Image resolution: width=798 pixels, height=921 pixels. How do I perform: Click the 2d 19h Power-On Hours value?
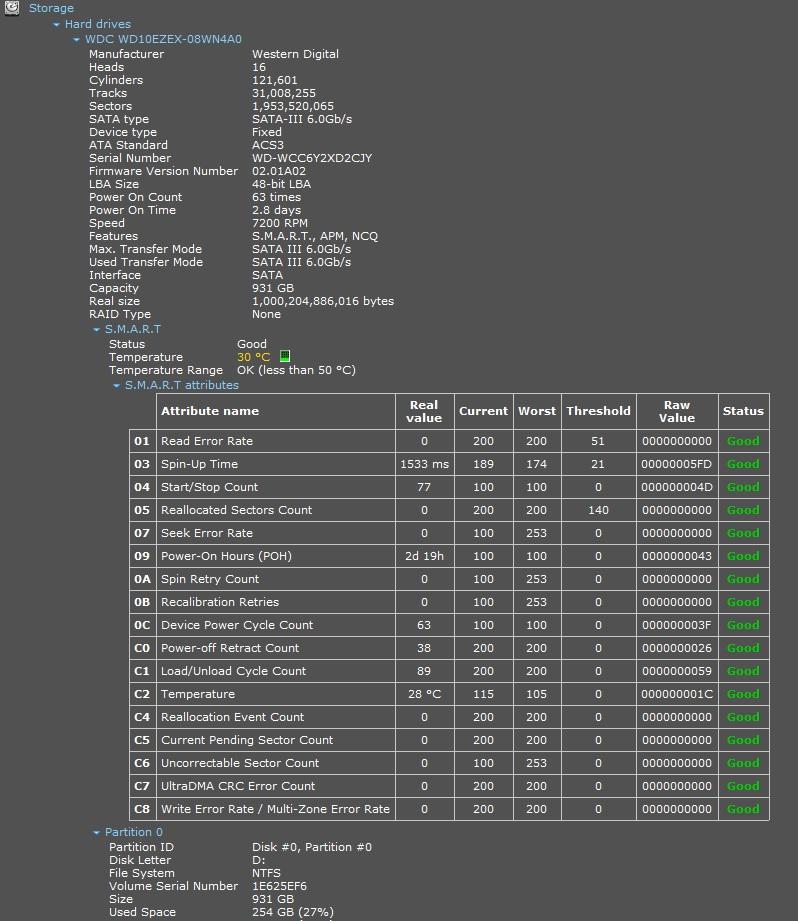(424, 556)
